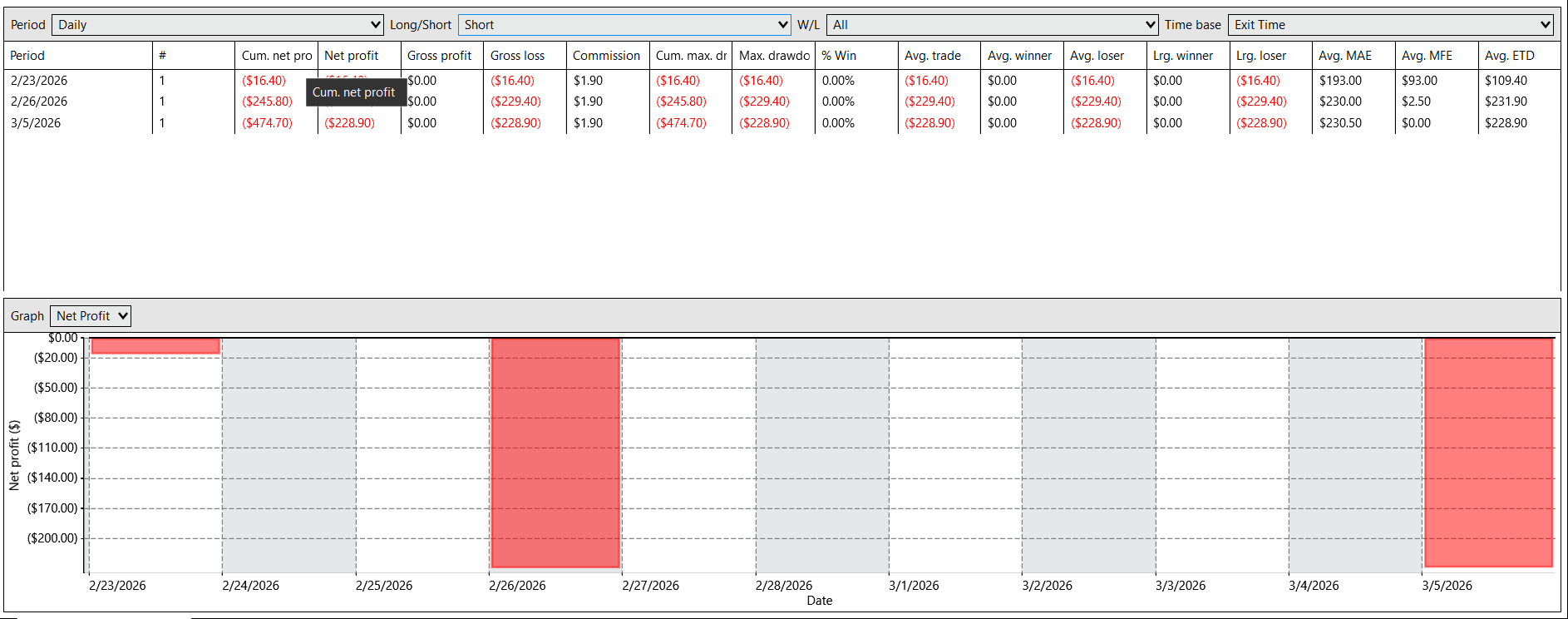Select the 2/26/2026 period row
Image resolution: width=1568 pixels, height=619 pixels.
pos(782,102)
